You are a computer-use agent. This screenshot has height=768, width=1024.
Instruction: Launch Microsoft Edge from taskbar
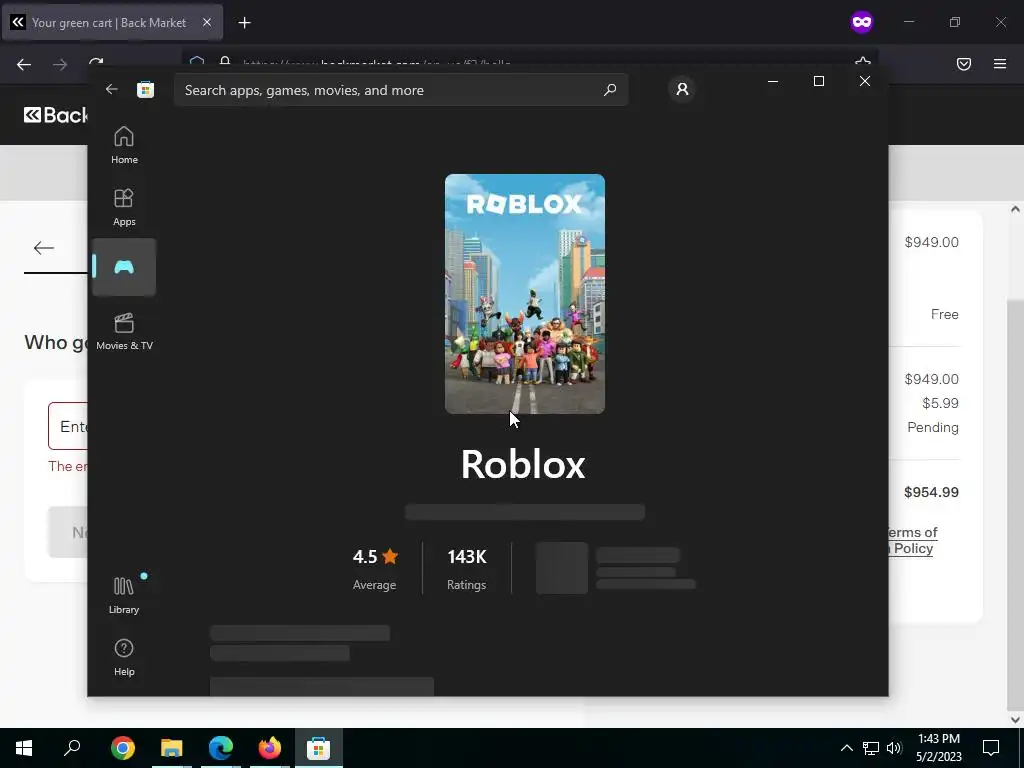(221, 748)
